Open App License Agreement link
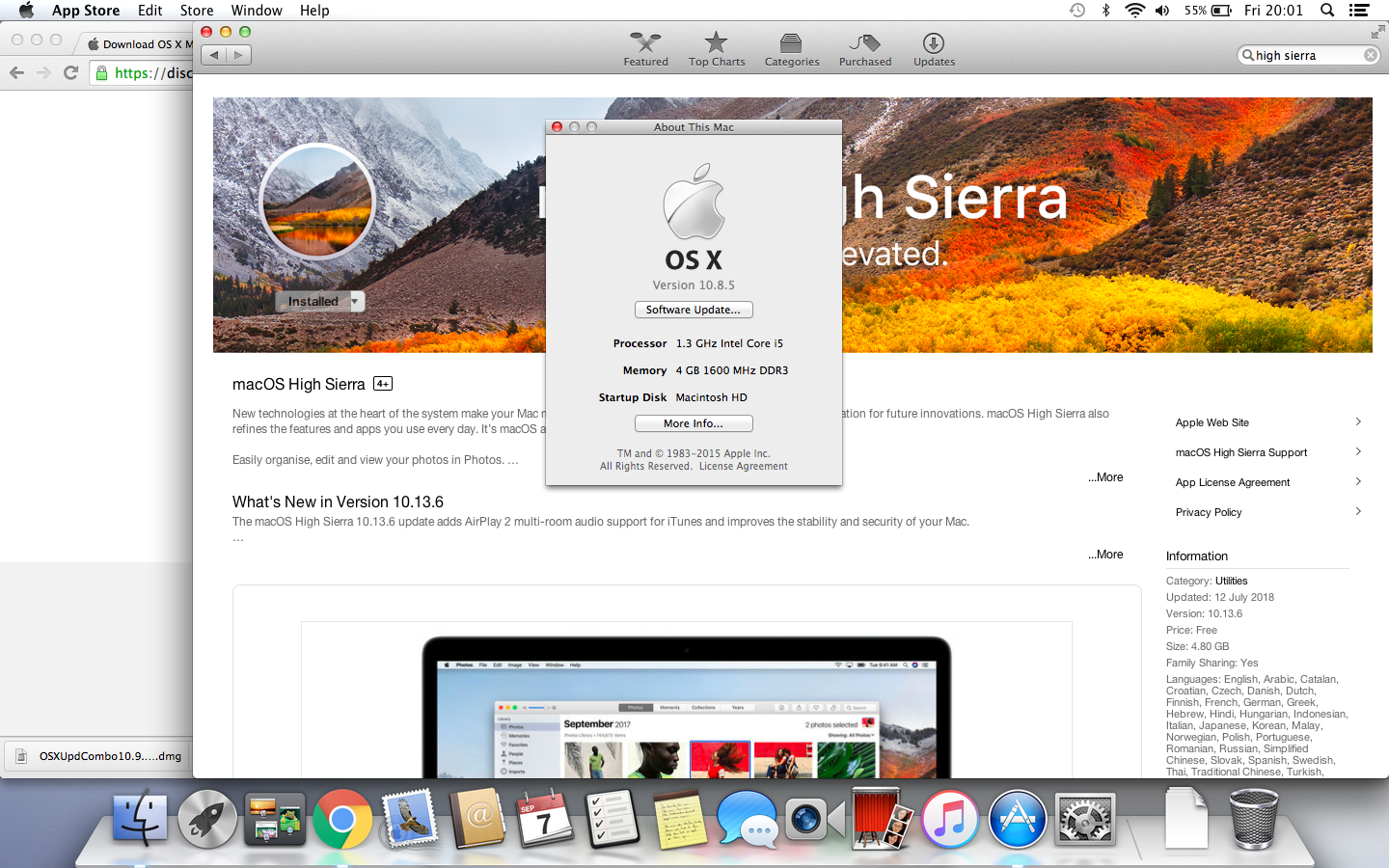 coord(1233,482)
